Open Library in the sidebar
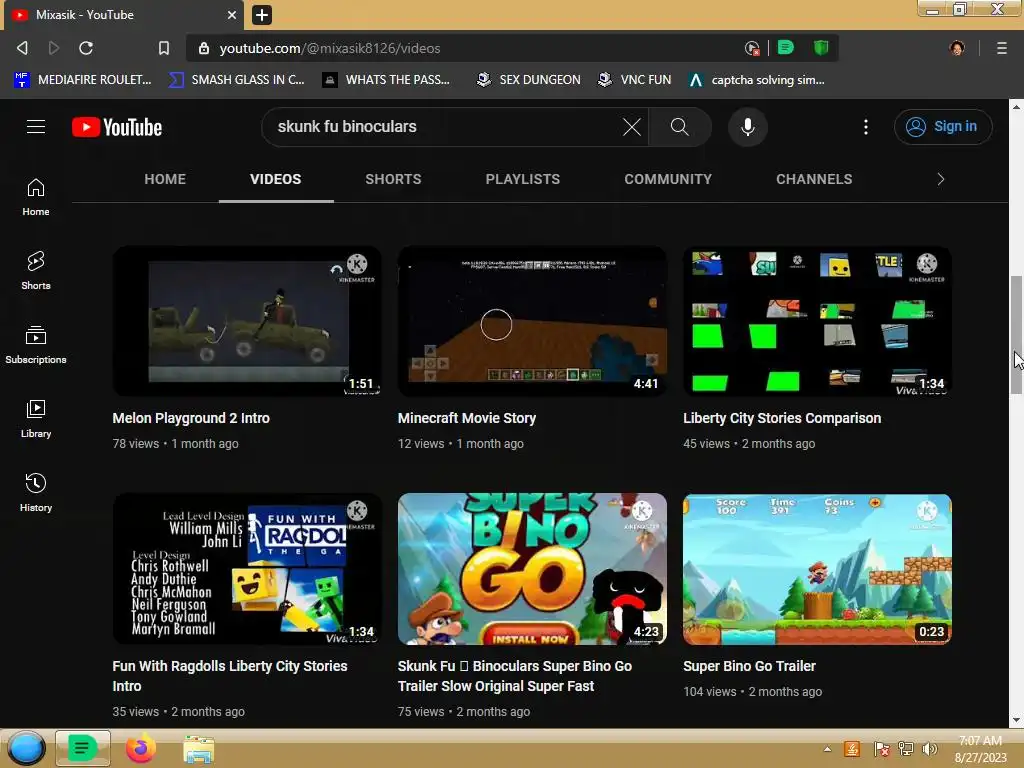 pyautogui.click(x=36, y=419)
